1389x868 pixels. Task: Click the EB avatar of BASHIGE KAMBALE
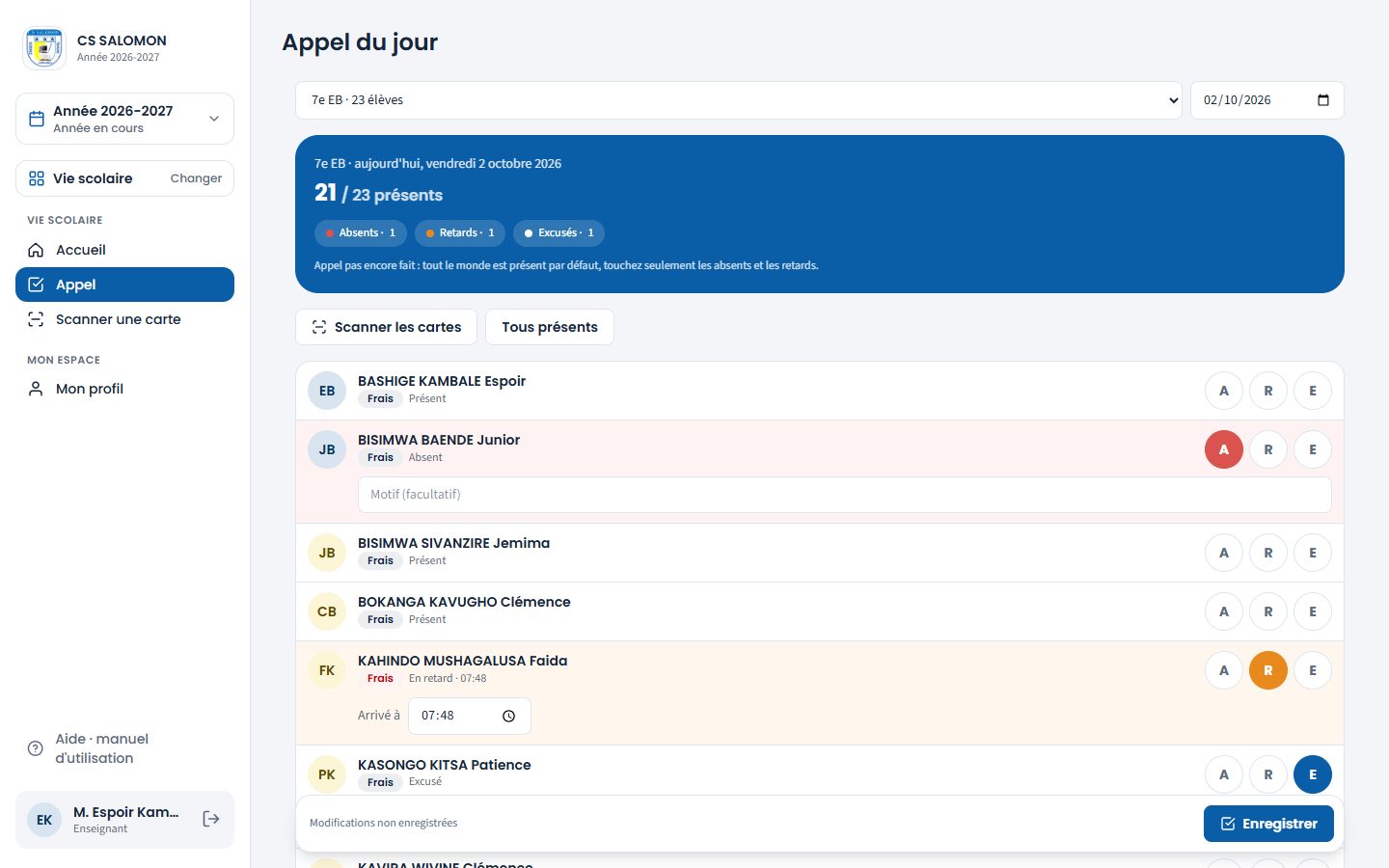click(x=327, y=391)
